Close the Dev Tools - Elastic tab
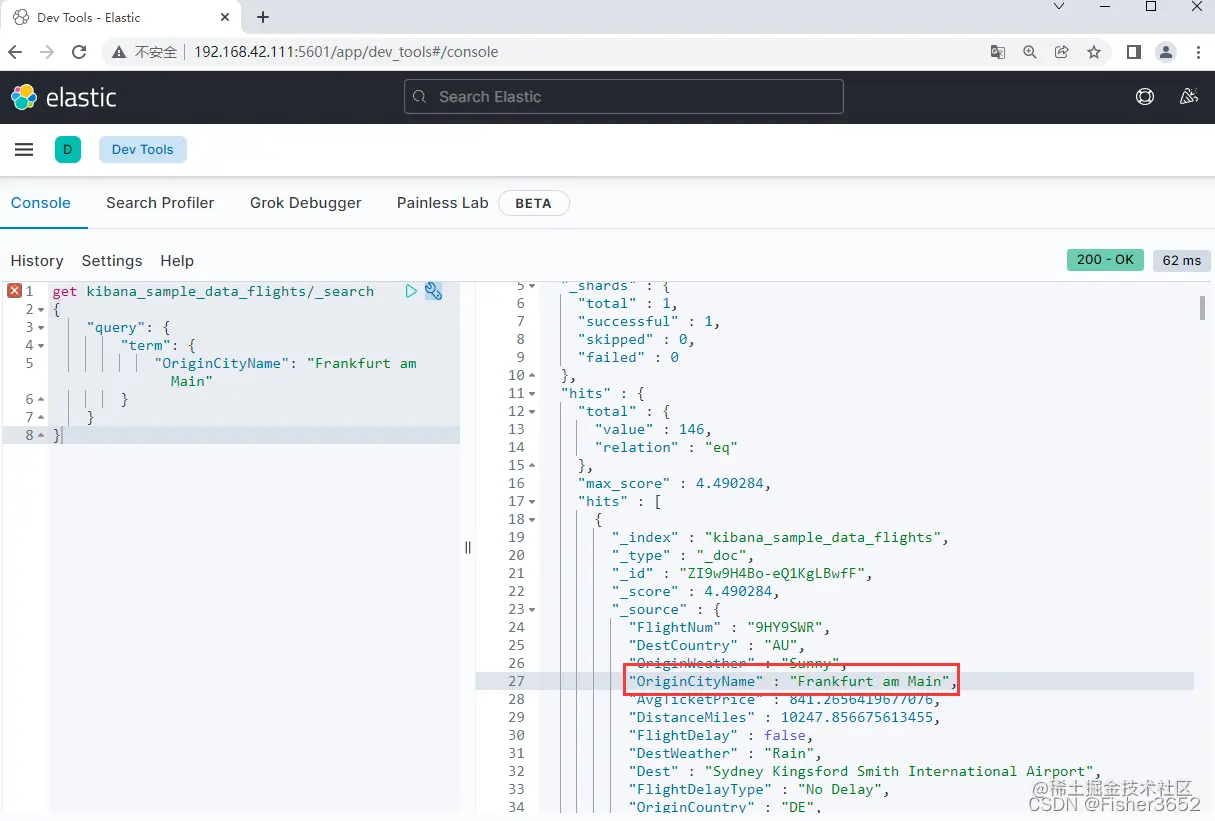 point(226,17)
